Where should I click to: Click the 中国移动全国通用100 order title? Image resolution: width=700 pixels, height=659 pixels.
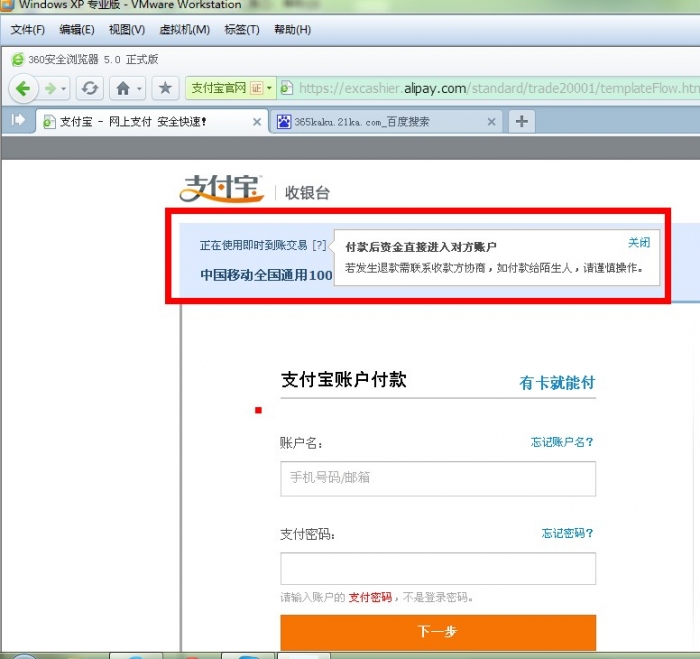[x=266, y=275]
